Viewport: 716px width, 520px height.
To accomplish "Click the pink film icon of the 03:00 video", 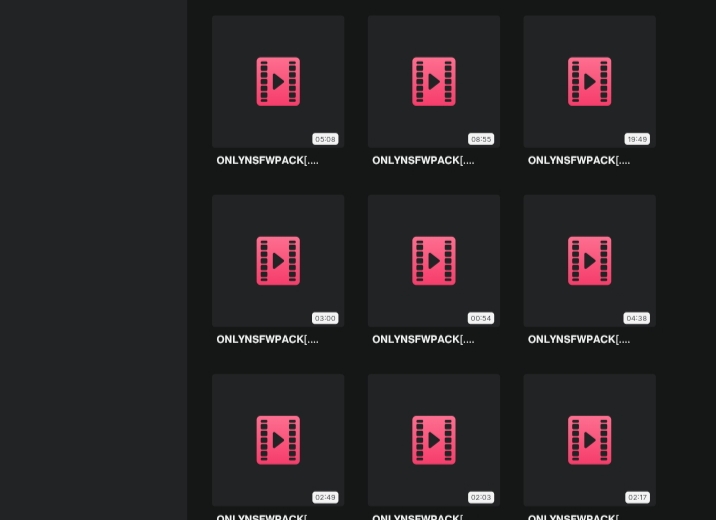I will pos(278,260).
